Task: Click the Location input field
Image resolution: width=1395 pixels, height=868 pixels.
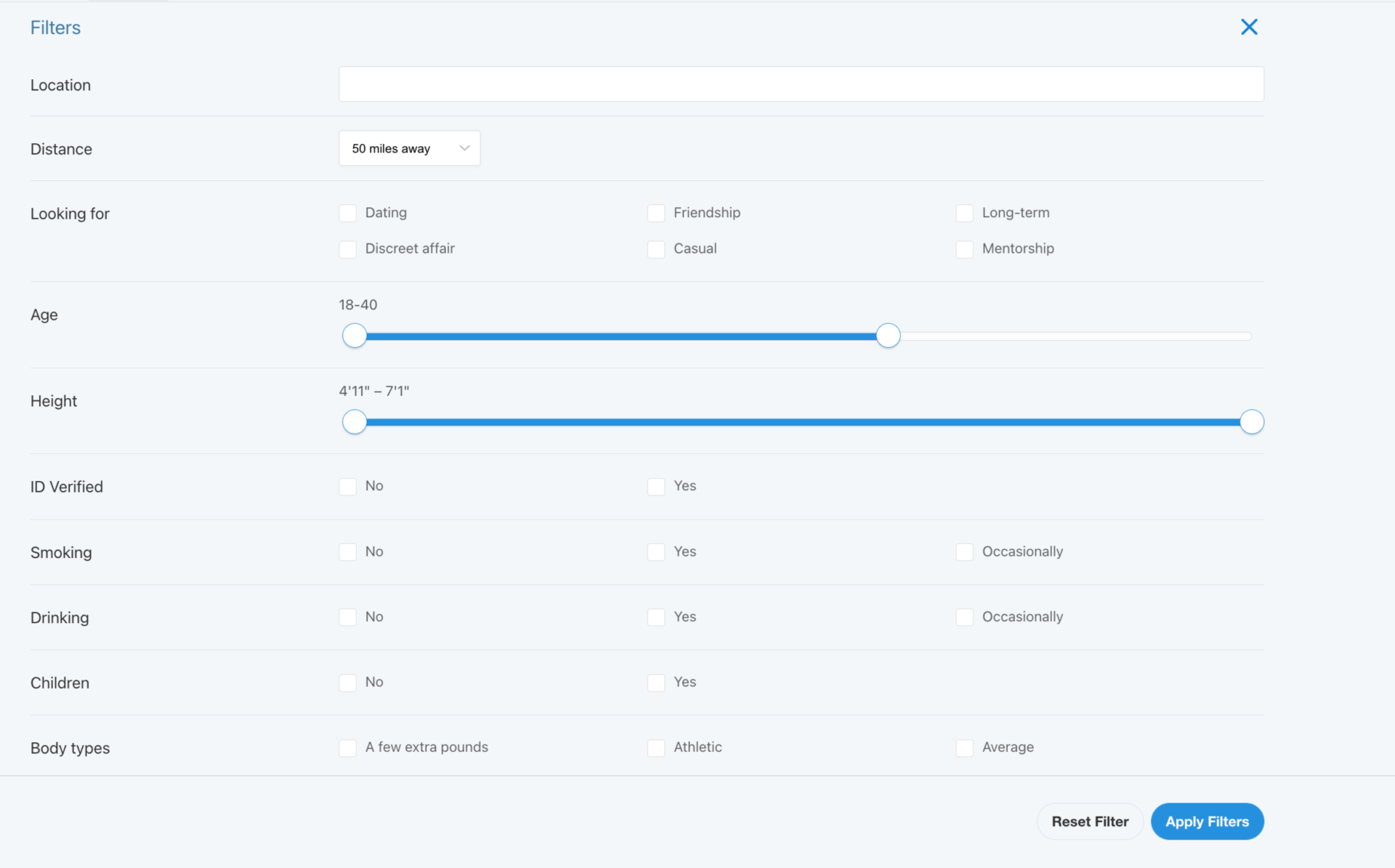Action: [801, 84]
